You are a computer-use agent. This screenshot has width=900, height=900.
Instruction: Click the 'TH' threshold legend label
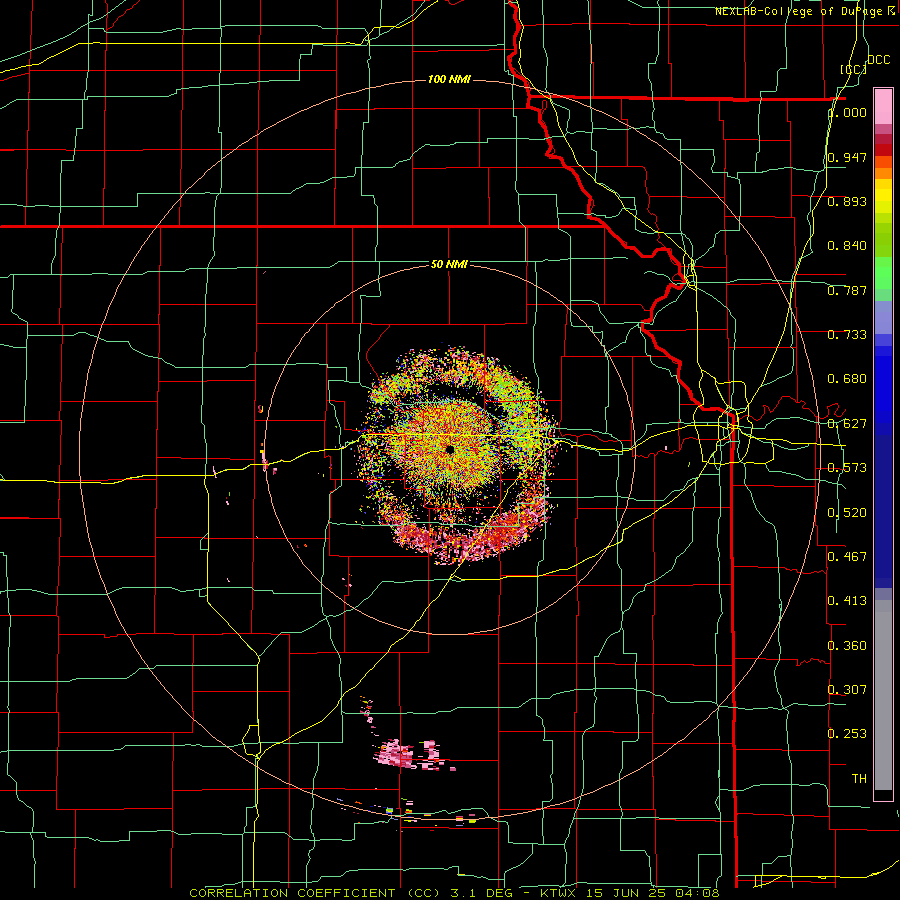(x=859, y=779)
